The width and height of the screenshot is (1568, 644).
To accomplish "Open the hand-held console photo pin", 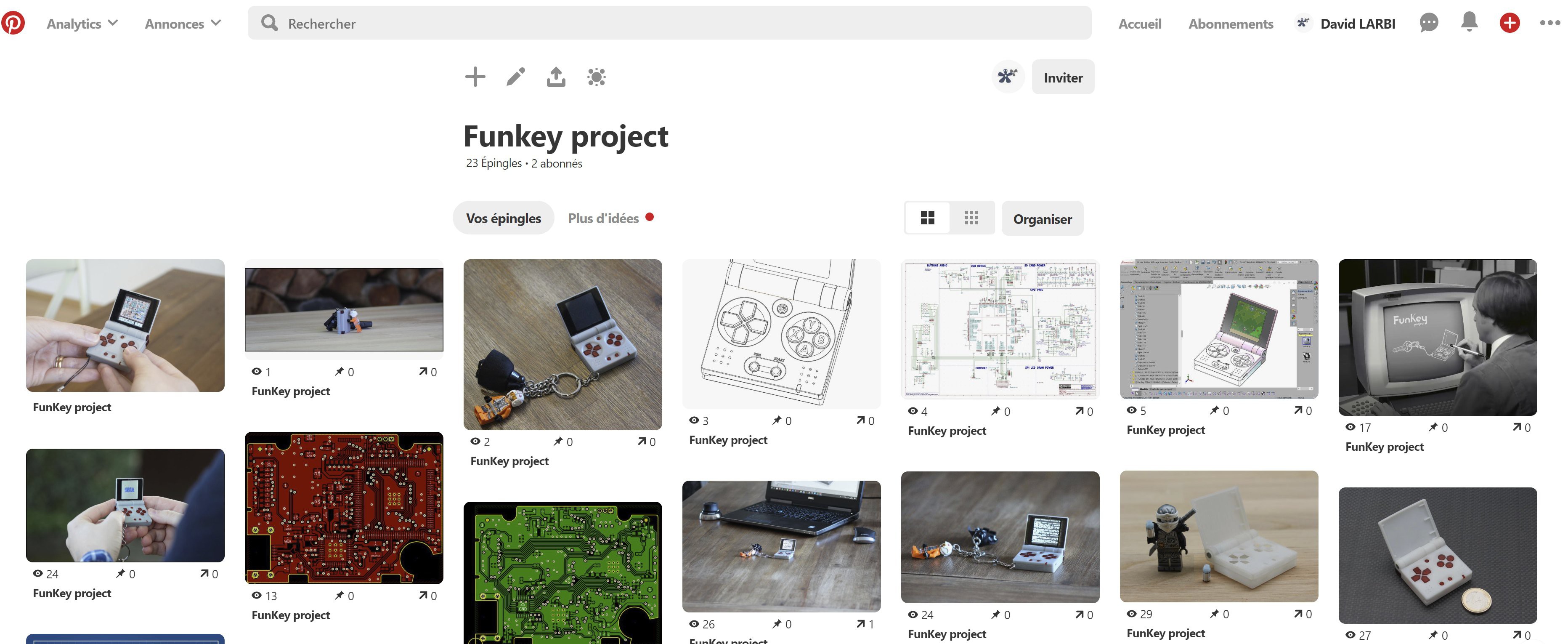I will point(125,325).
